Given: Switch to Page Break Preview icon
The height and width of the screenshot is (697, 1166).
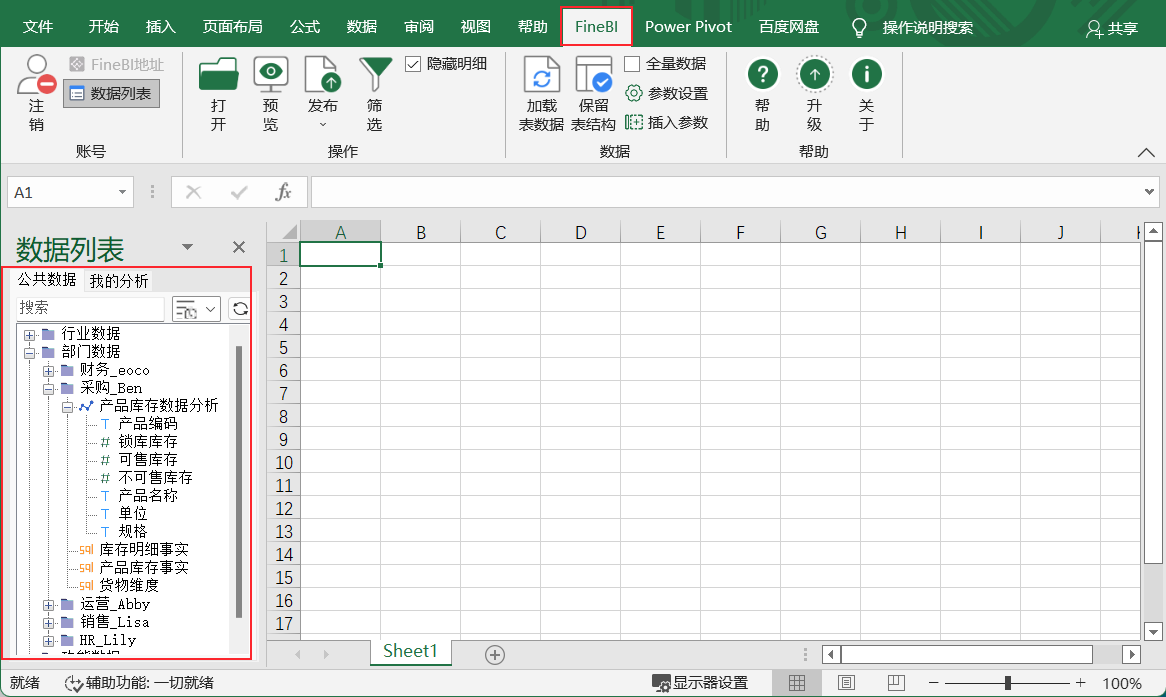Looking at the screenshot, I should (x=896, y=683).
